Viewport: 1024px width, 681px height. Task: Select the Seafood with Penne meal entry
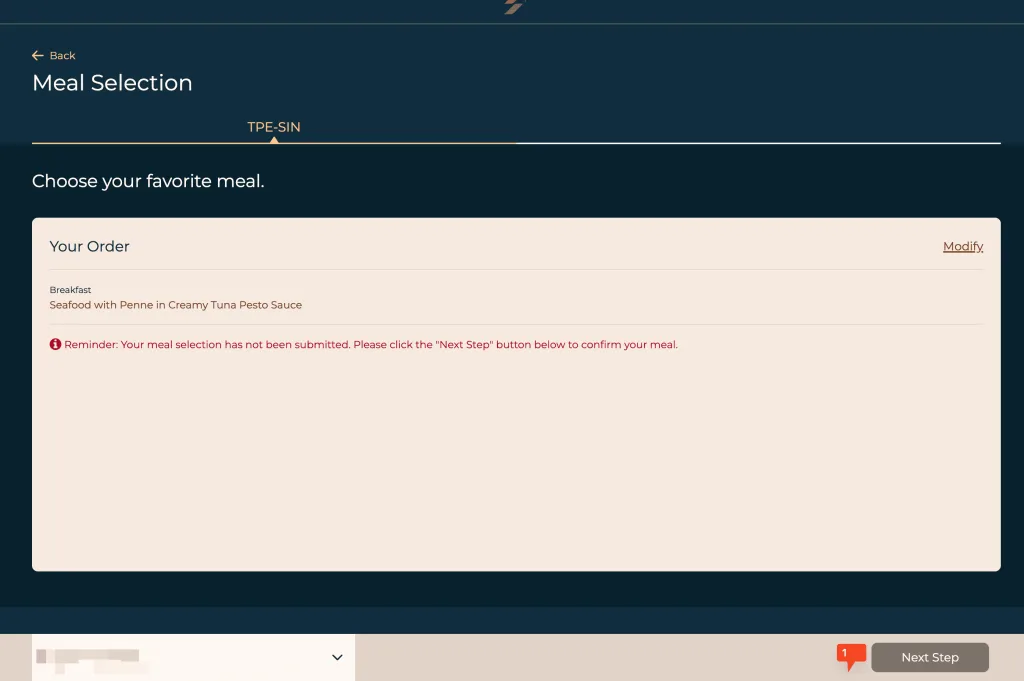176,305
